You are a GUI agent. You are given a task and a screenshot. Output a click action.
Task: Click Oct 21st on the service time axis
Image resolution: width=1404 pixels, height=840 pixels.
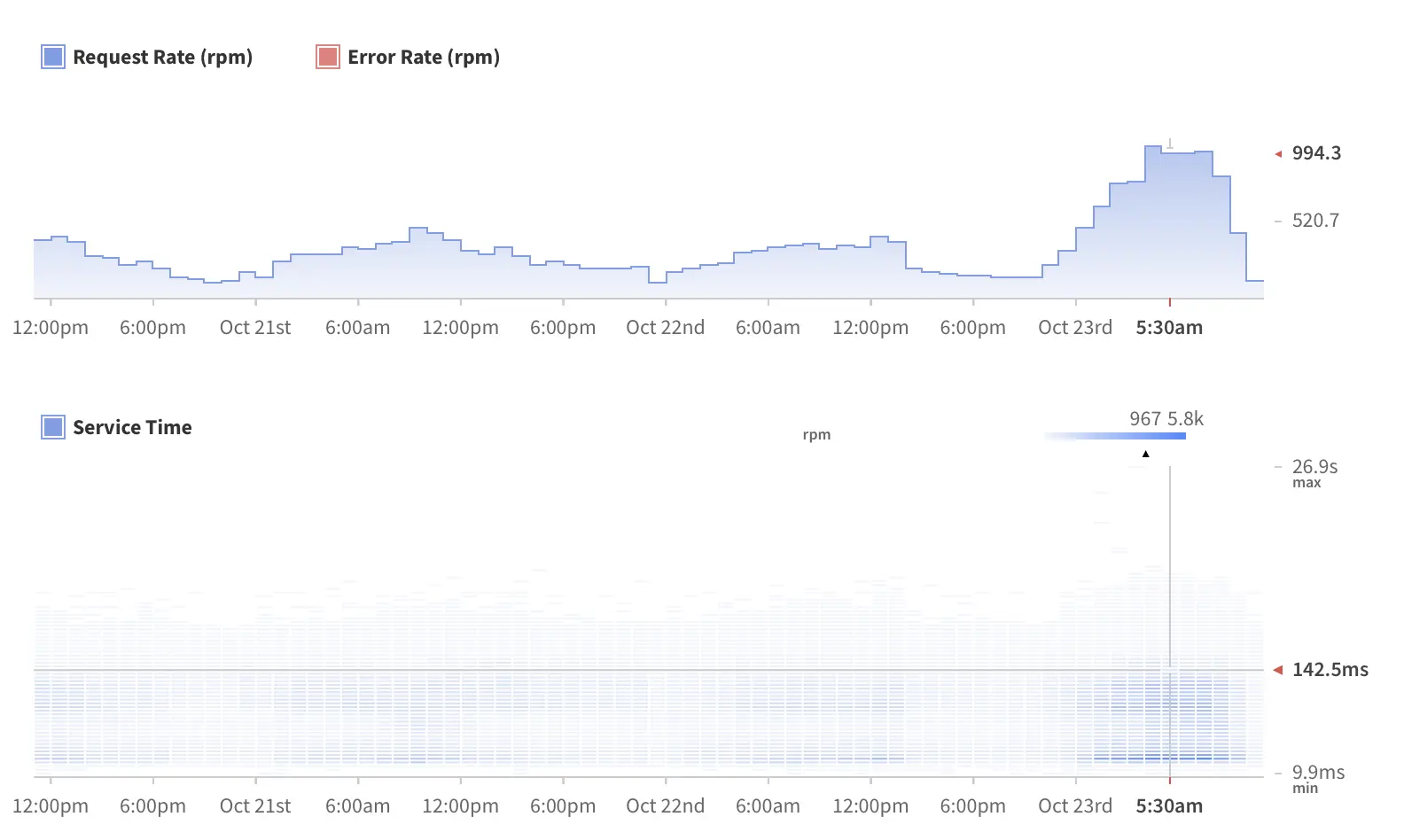click(255, 806)
